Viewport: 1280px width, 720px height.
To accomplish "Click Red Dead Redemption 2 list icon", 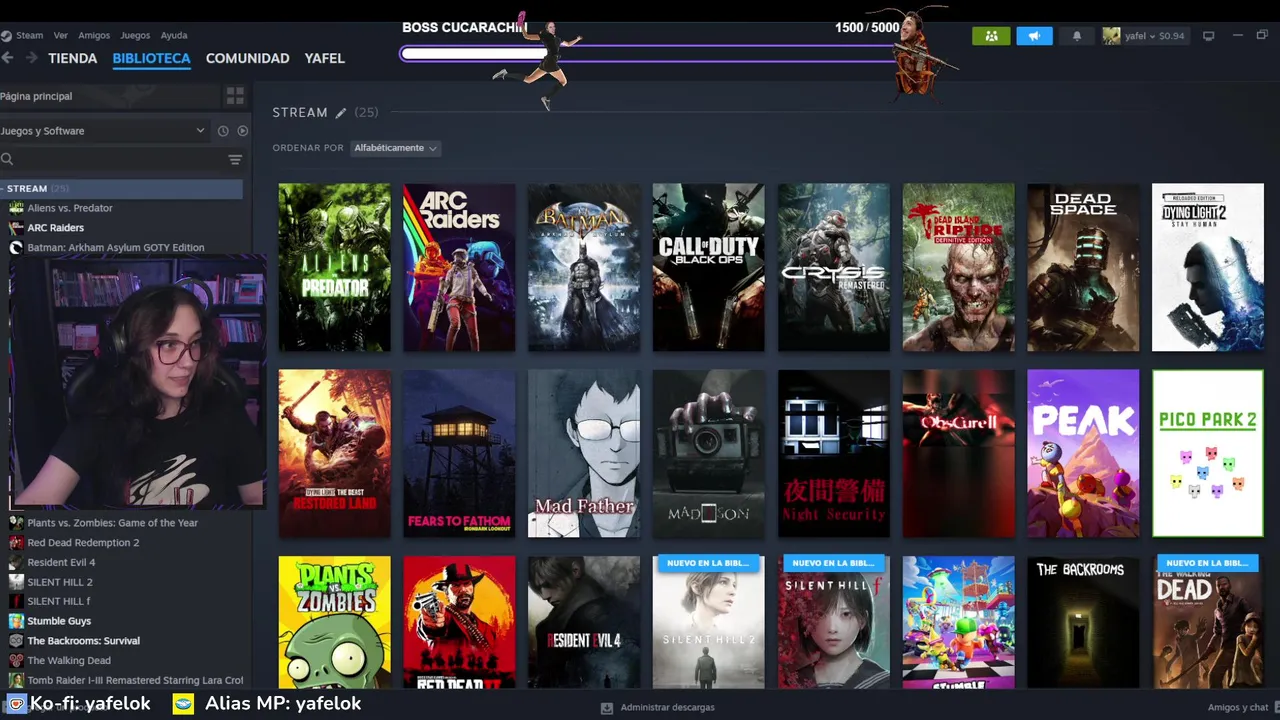I will [x=16, y=543].
